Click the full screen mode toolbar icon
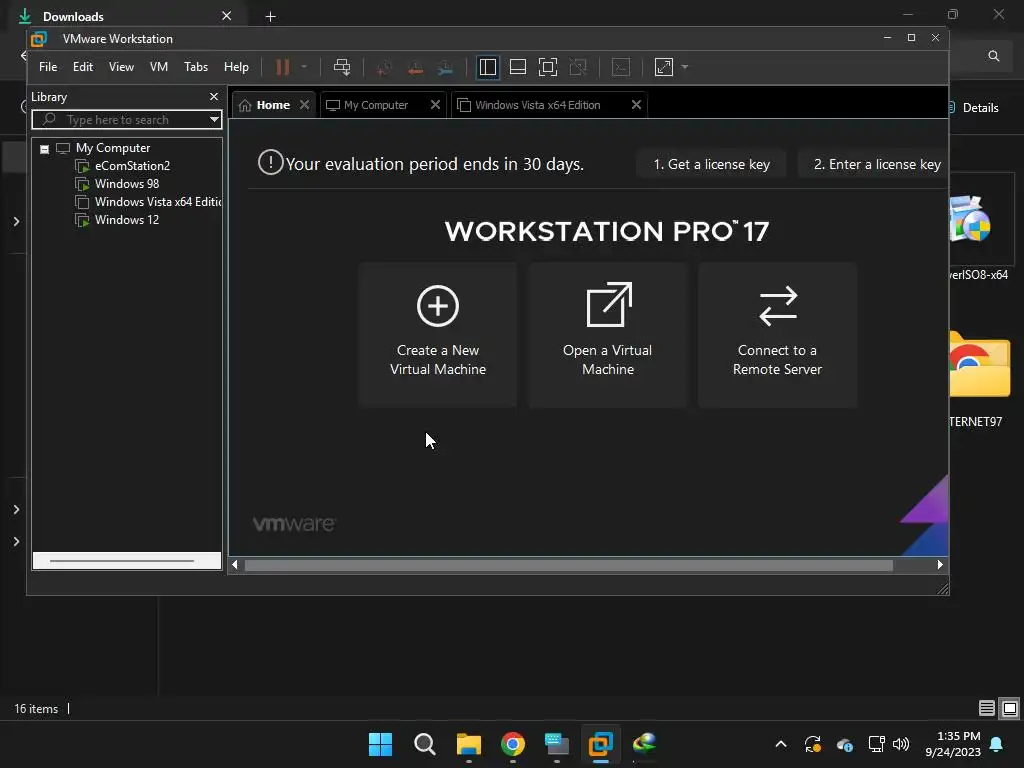This screenshot has width=1024, height=768. tap(548, 67)
